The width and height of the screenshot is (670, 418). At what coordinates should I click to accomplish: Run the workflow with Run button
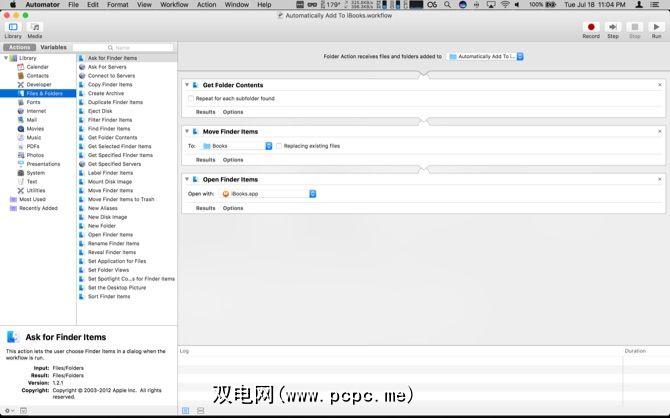(656, 27)
